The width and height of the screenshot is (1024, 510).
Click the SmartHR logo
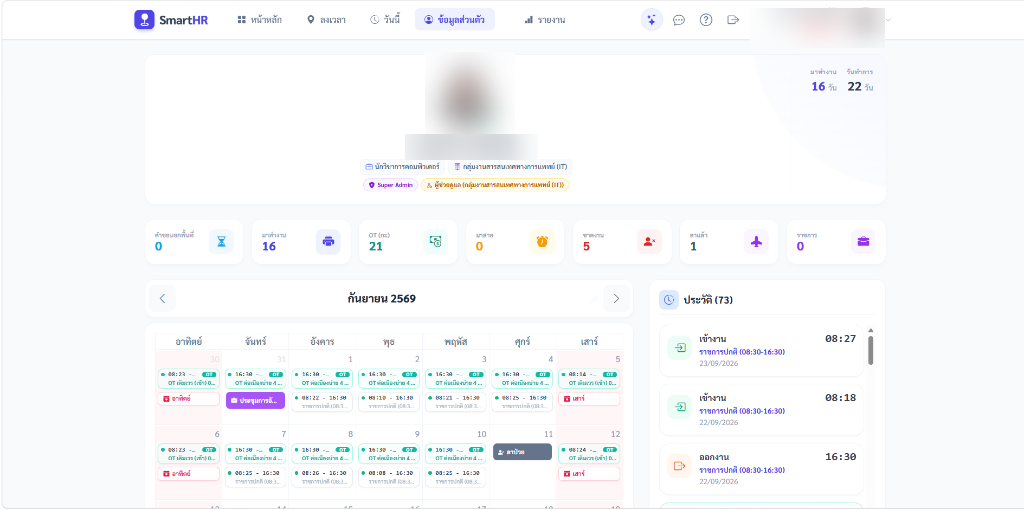click(171, 20)
